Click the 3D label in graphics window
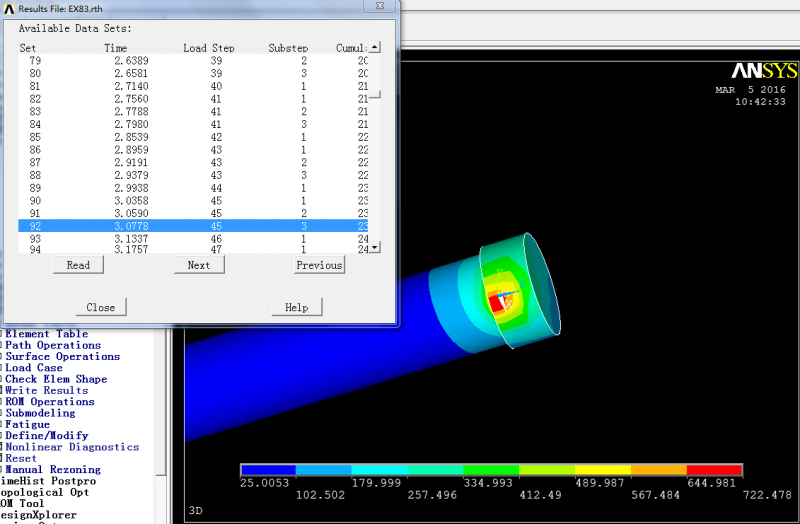This screenshot has width=800, height=524. [x=195, y=511]
